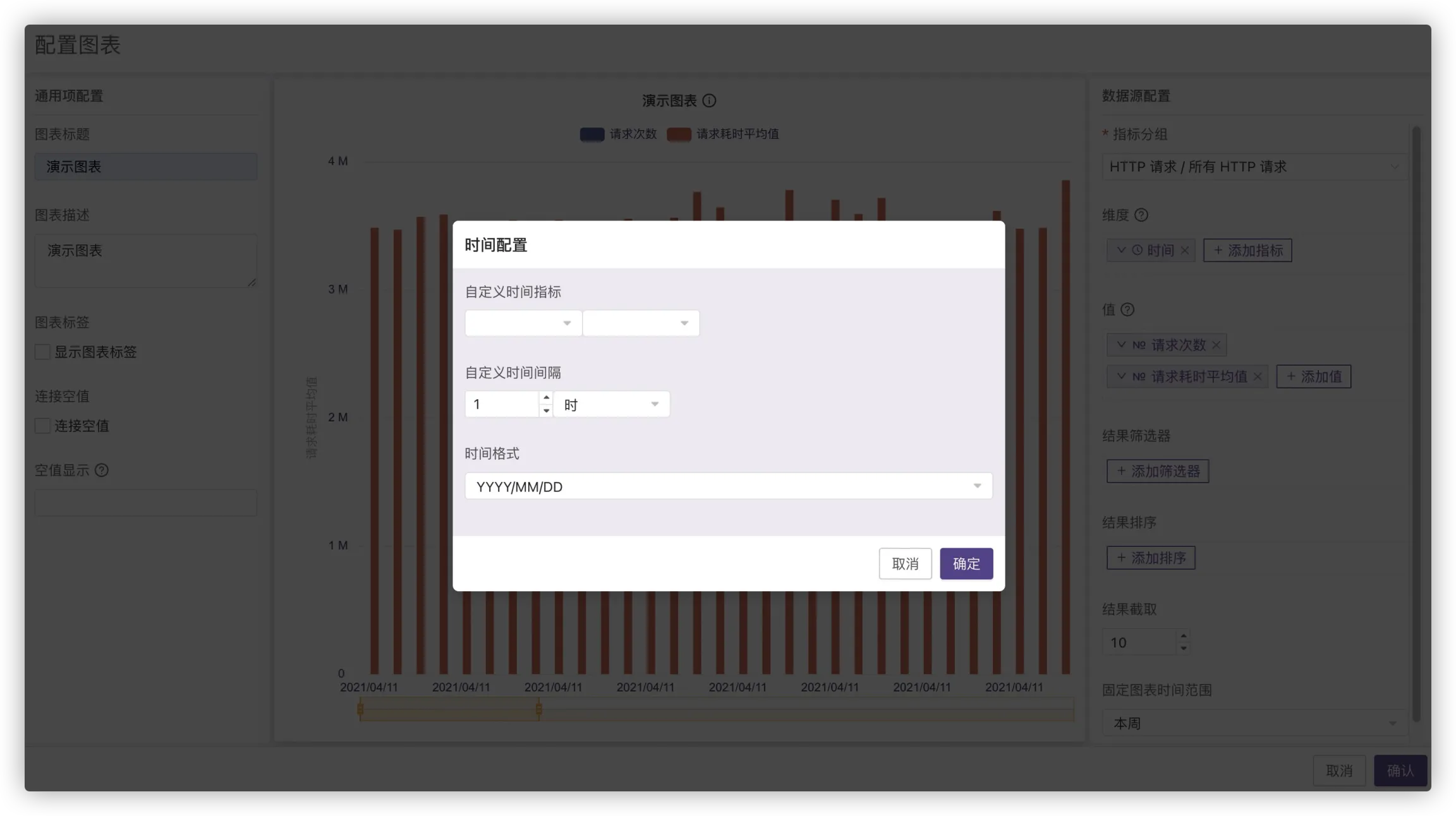Increment the custom time interval value
The height and width of the screenshot is (816, 1456).
tap(546, 398)
